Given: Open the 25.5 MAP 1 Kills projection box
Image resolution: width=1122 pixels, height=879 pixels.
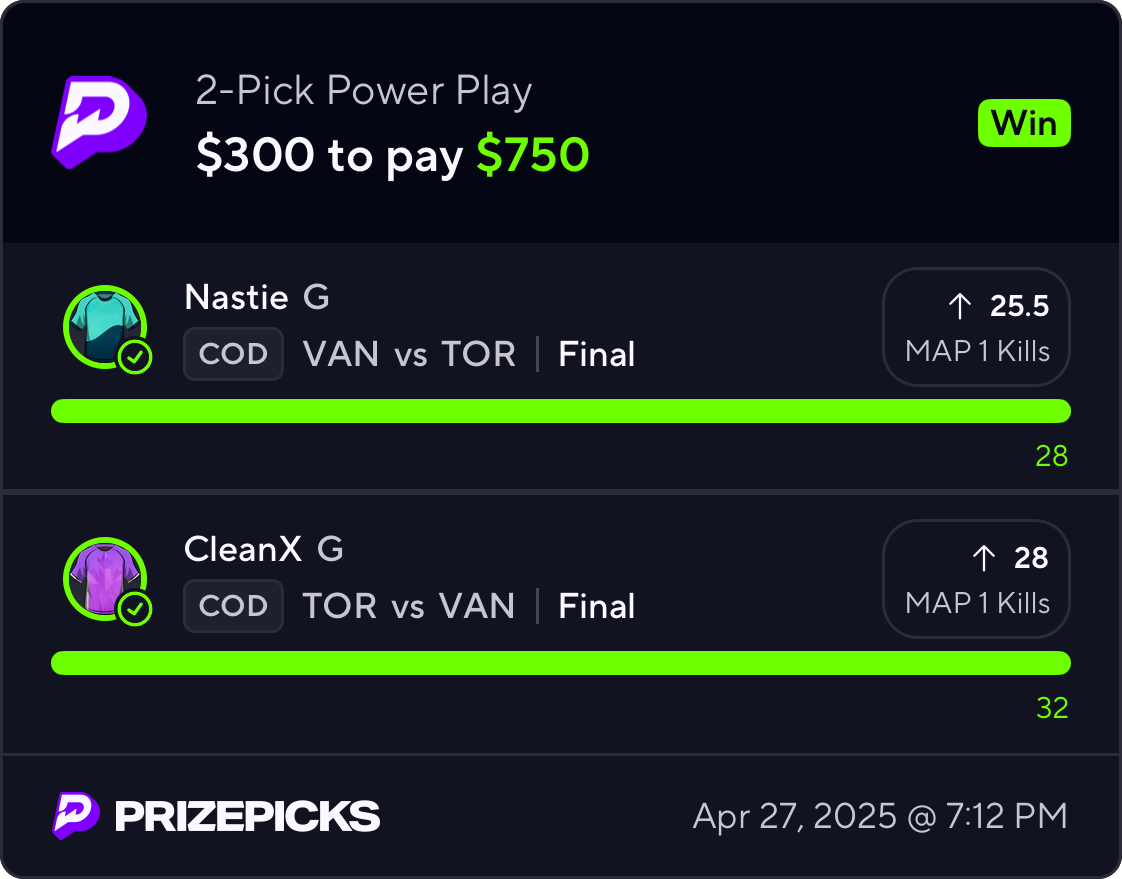Looking at the screenshot, I should (976, 326).
